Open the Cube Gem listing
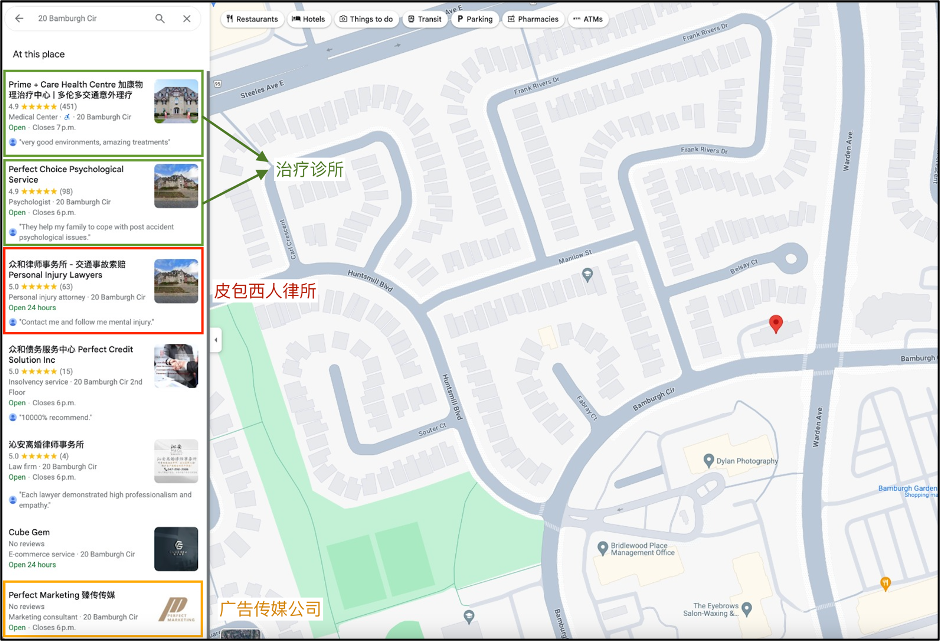This screenshot has height=642, width=940. (x=103, y=548)
